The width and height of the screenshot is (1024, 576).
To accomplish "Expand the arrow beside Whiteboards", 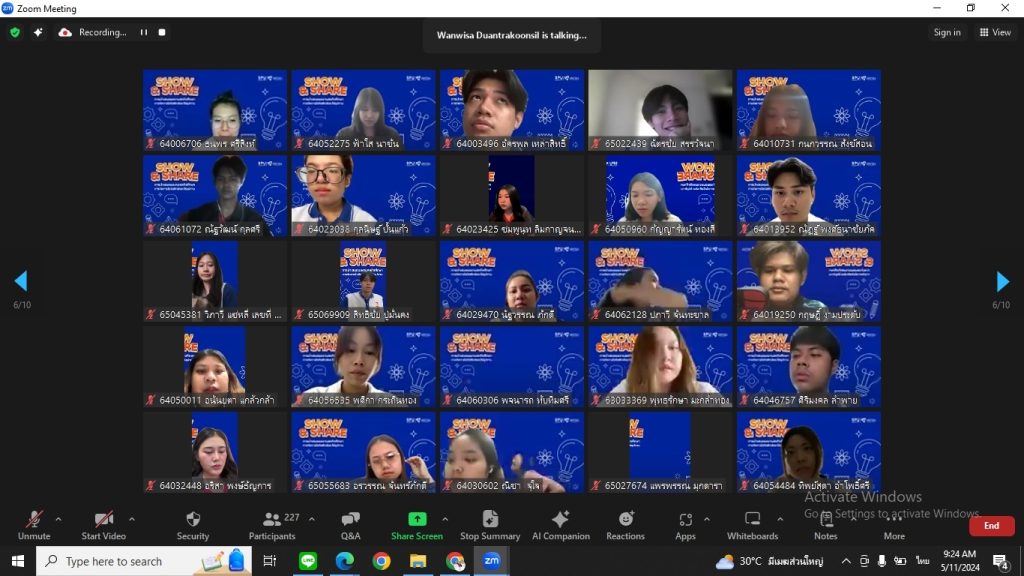I will coord(780,520).
